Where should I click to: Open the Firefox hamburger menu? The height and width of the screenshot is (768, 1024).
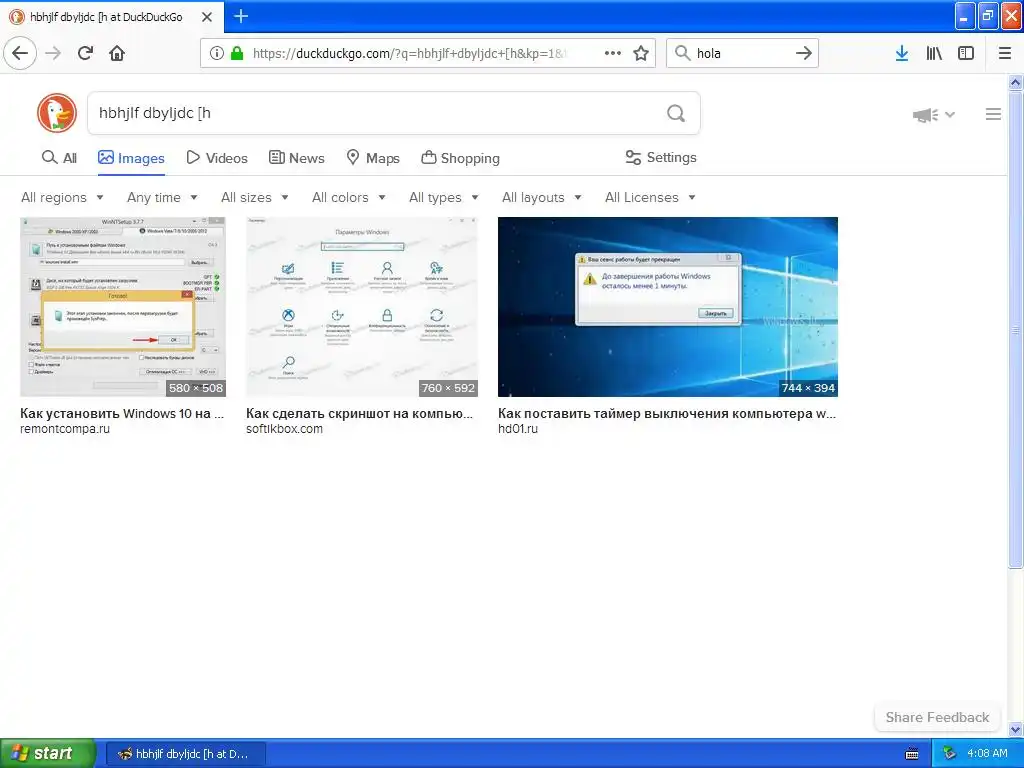[x=1005, y=54]
